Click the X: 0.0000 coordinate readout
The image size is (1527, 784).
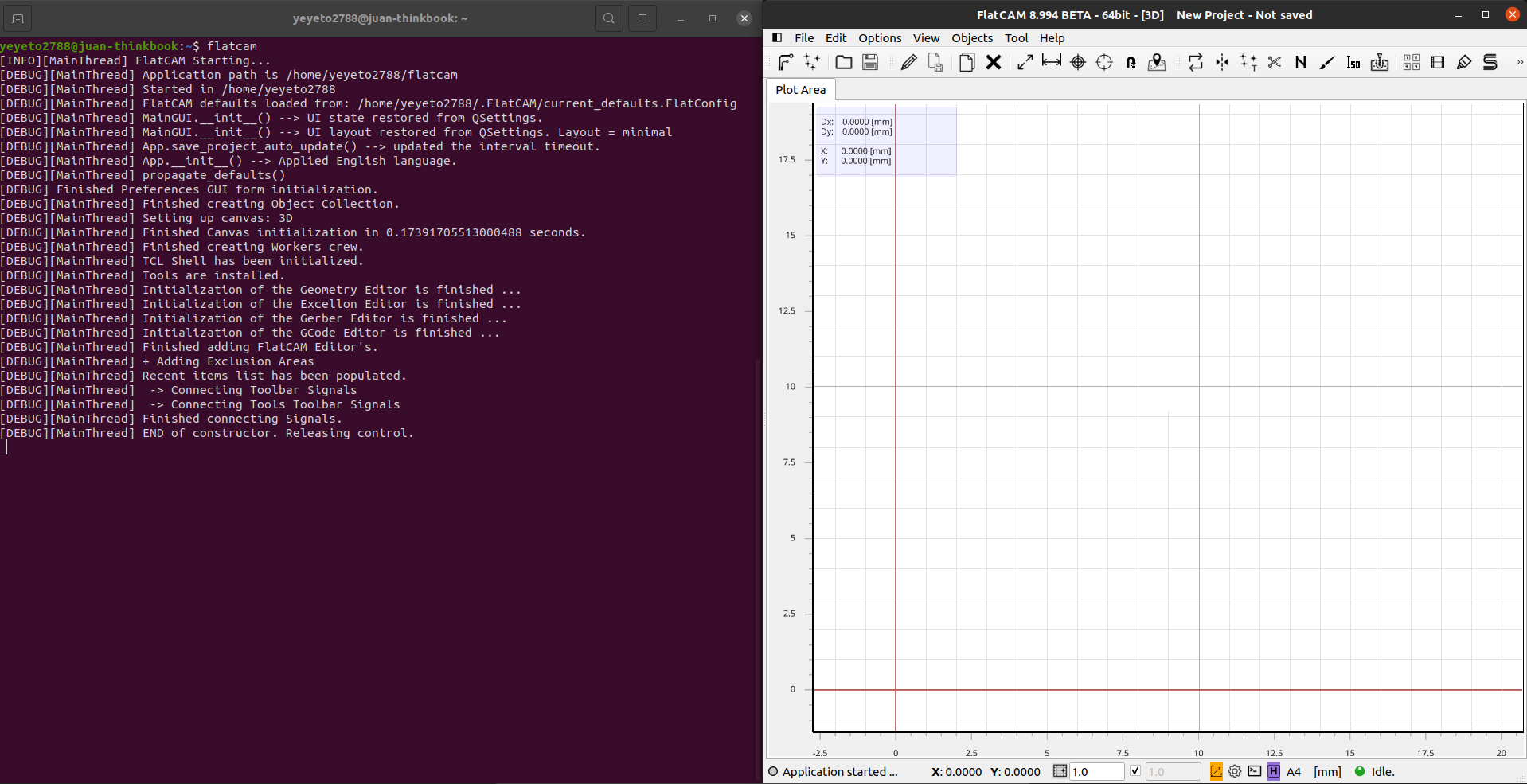click(x=956, y=771)
